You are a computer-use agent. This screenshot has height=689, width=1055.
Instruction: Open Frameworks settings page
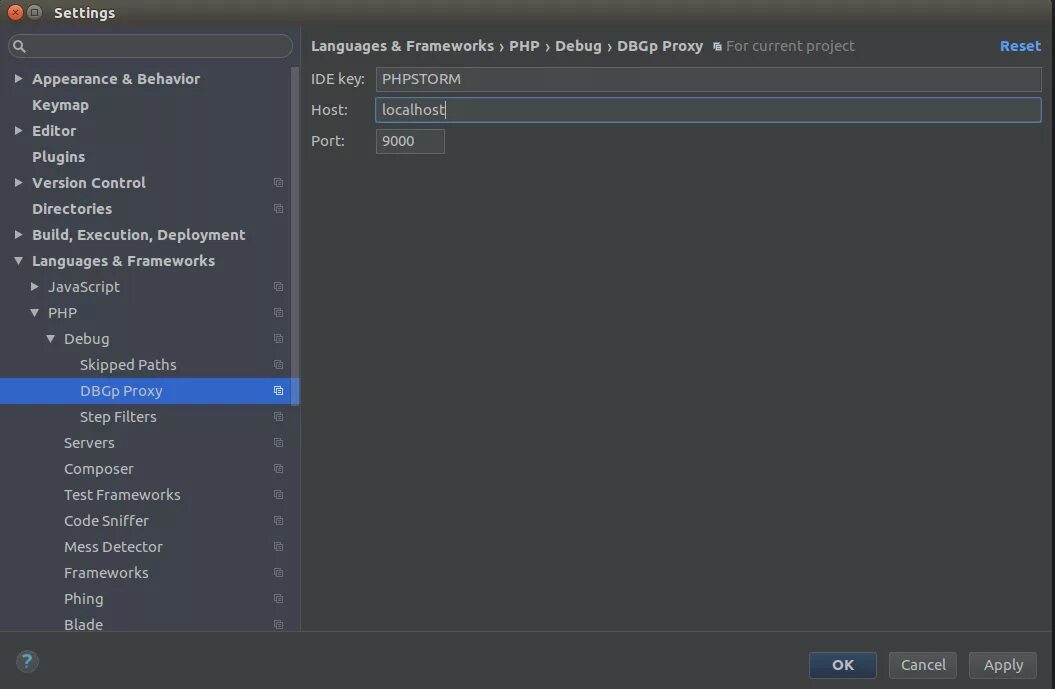click(x=106, y=573)
